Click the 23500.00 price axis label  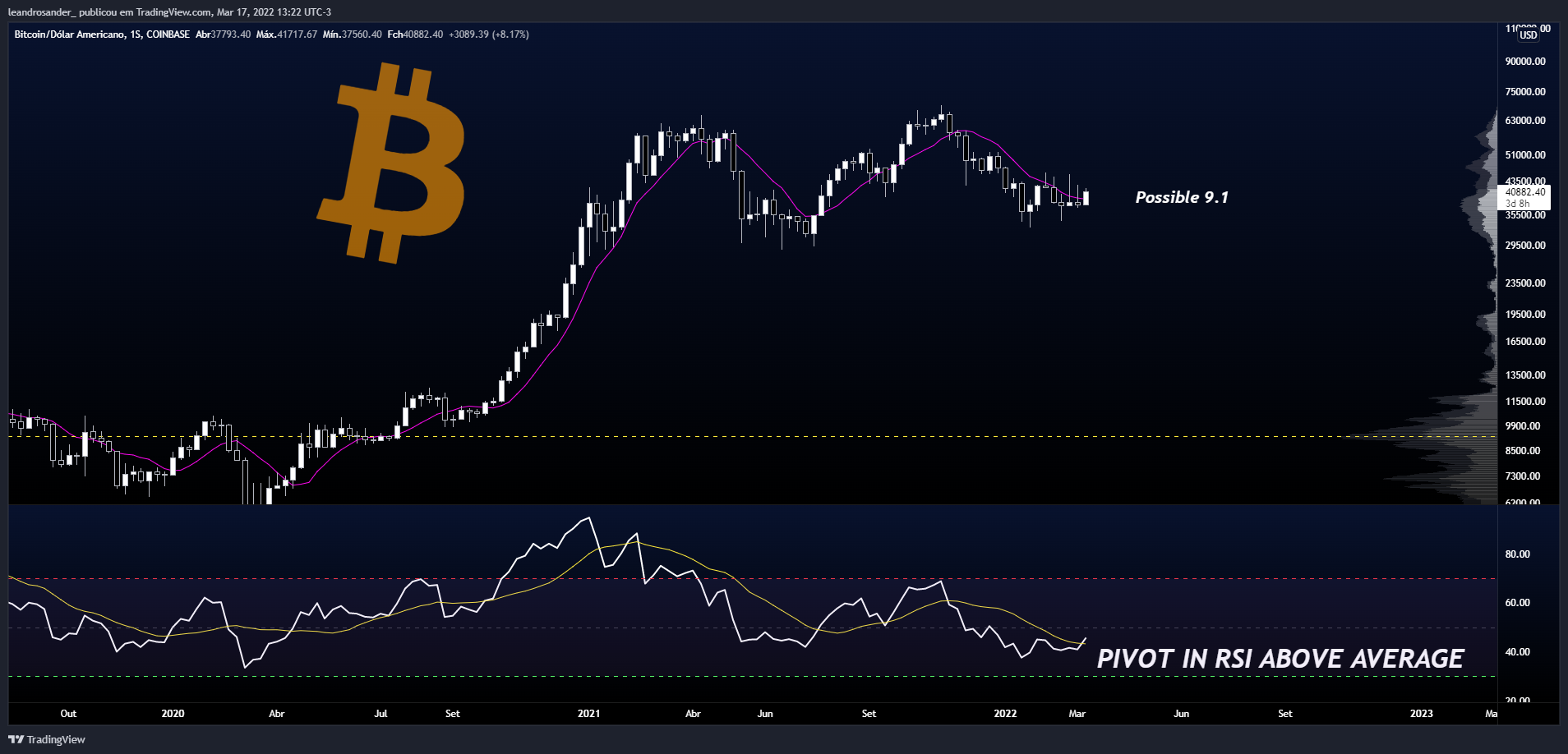click(1525, 283)
